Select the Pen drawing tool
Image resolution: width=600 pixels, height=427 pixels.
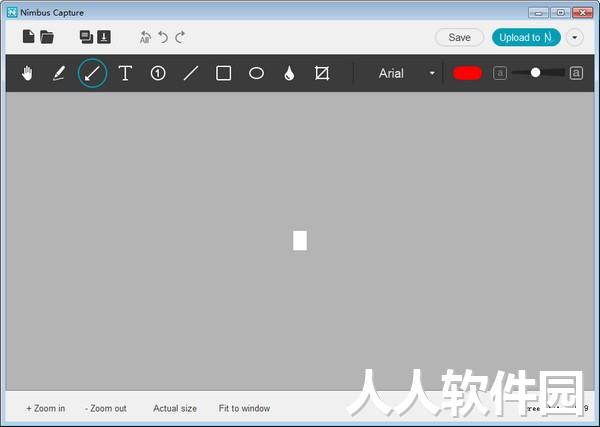pos(59,73)
